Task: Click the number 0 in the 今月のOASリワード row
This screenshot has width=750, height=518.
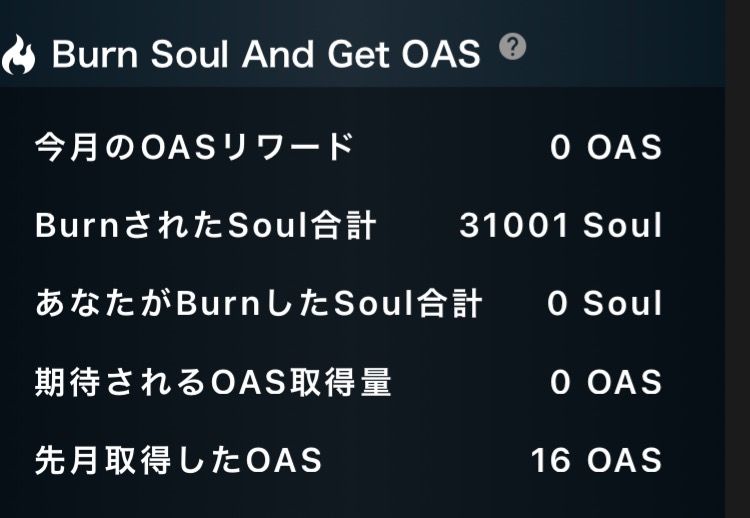Action: pyautogui.click(x=560, y=148)
